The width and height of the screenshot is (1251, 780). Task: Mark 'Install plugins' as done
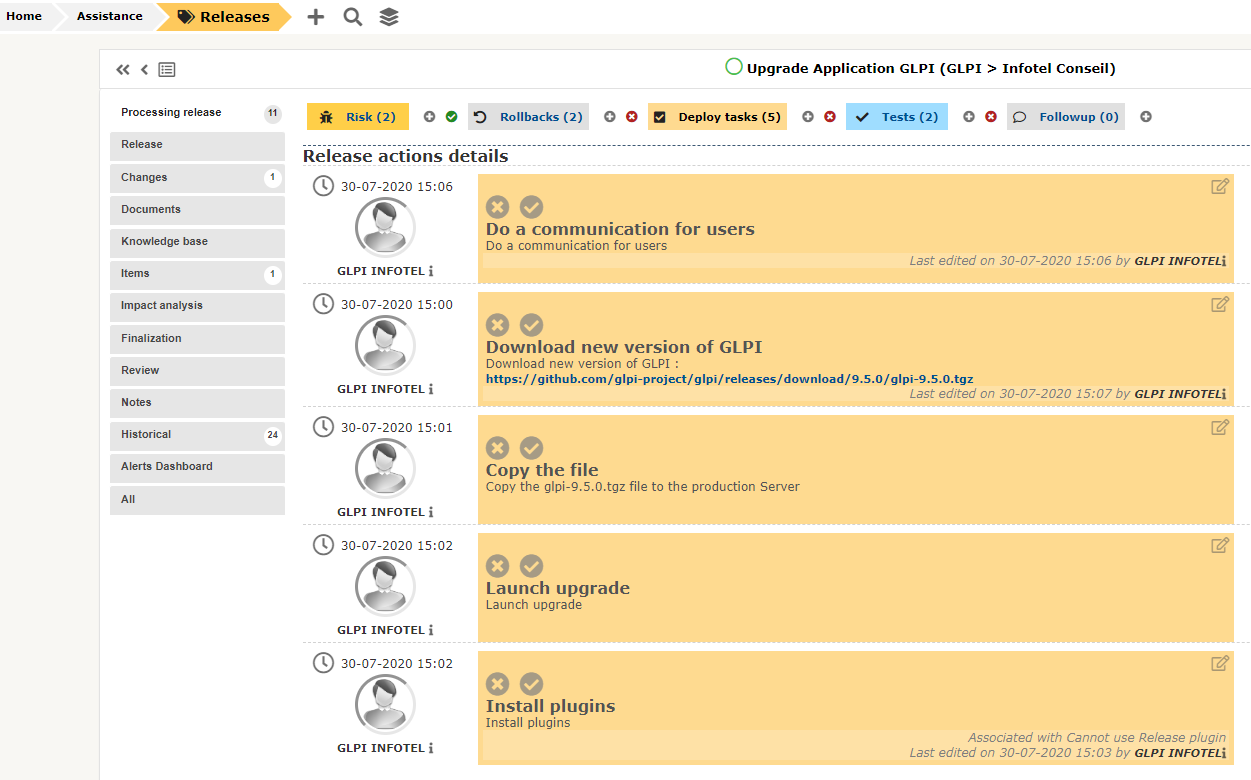point(531,684)
